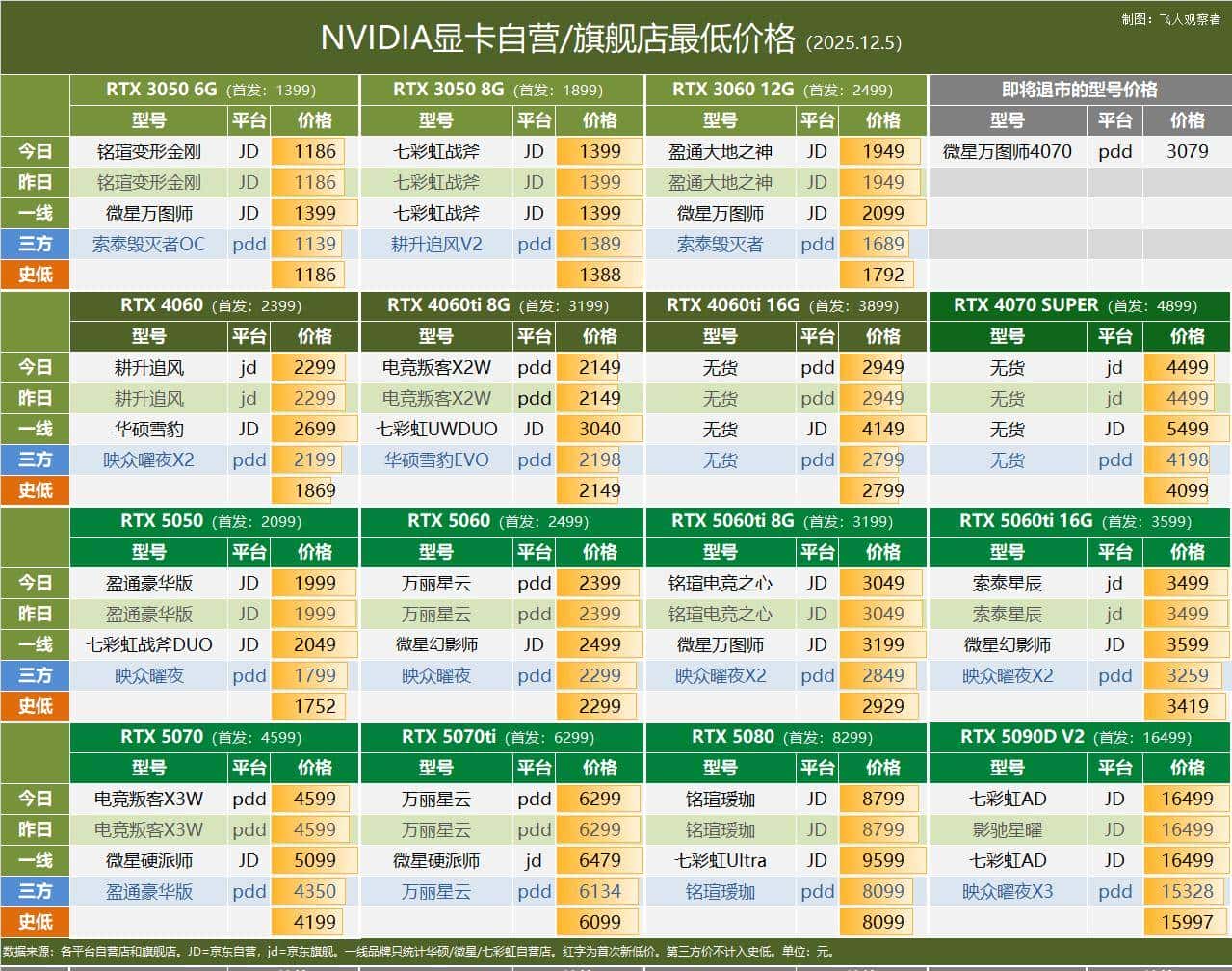This screenshot has width=1232, height=971.
Task: Select the 史低 row label under RTX 5050
Action: point(36,706)
